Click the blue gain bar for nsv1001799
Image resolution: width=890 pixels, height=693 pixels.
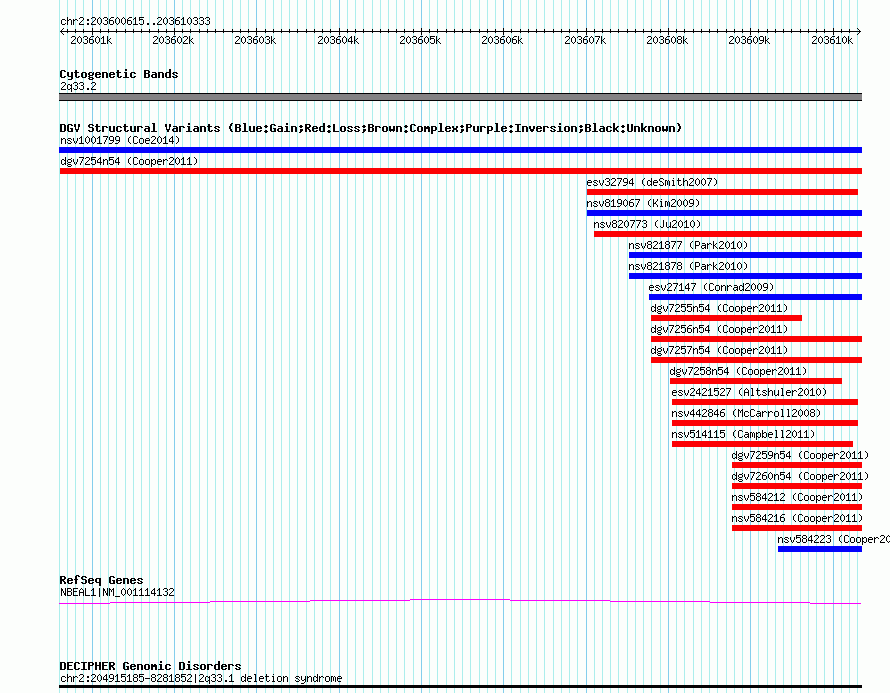pos(460,150)
